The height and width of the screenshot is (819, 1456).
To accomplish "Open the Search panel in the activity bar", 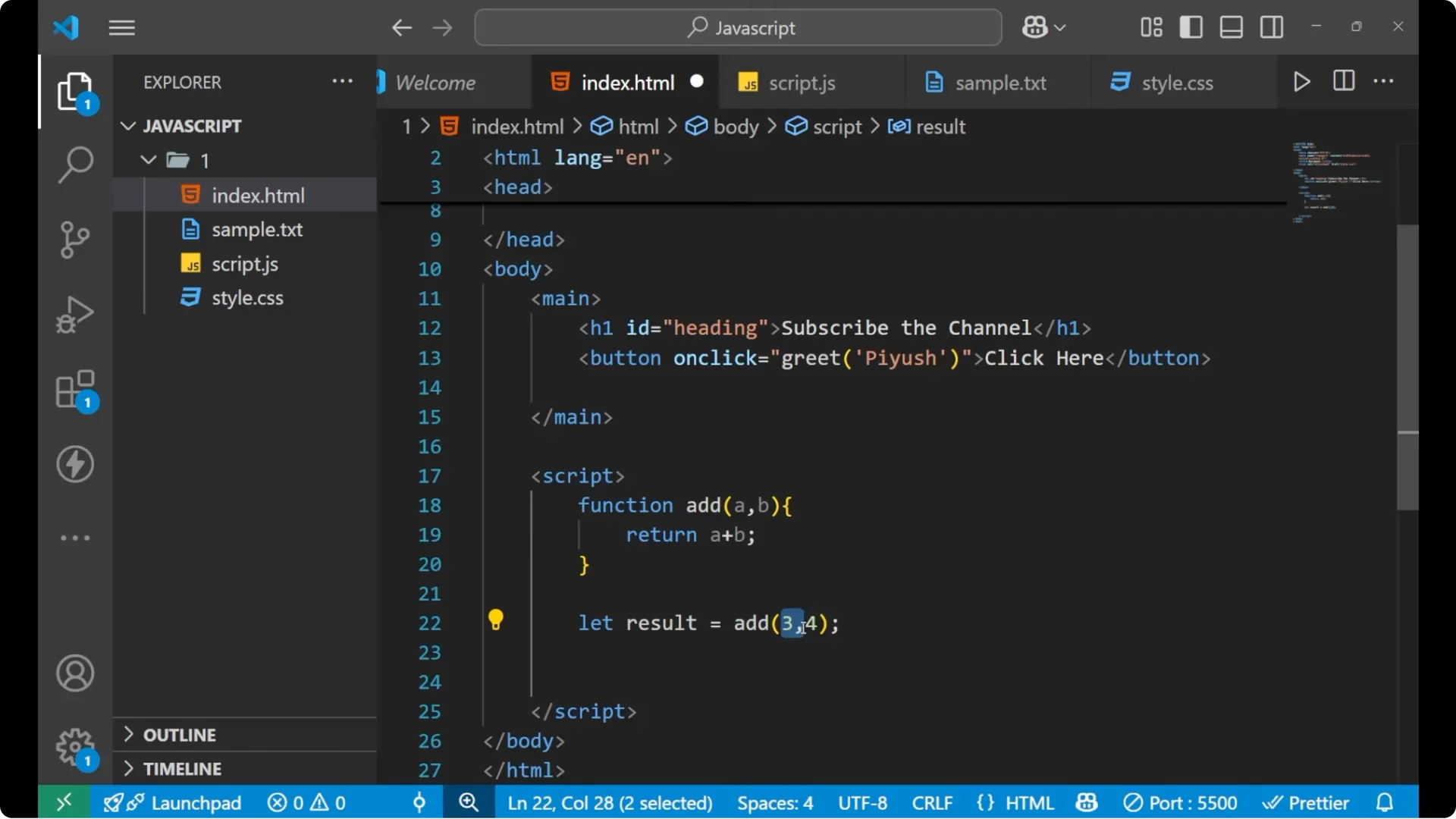I will pos(75,164).
